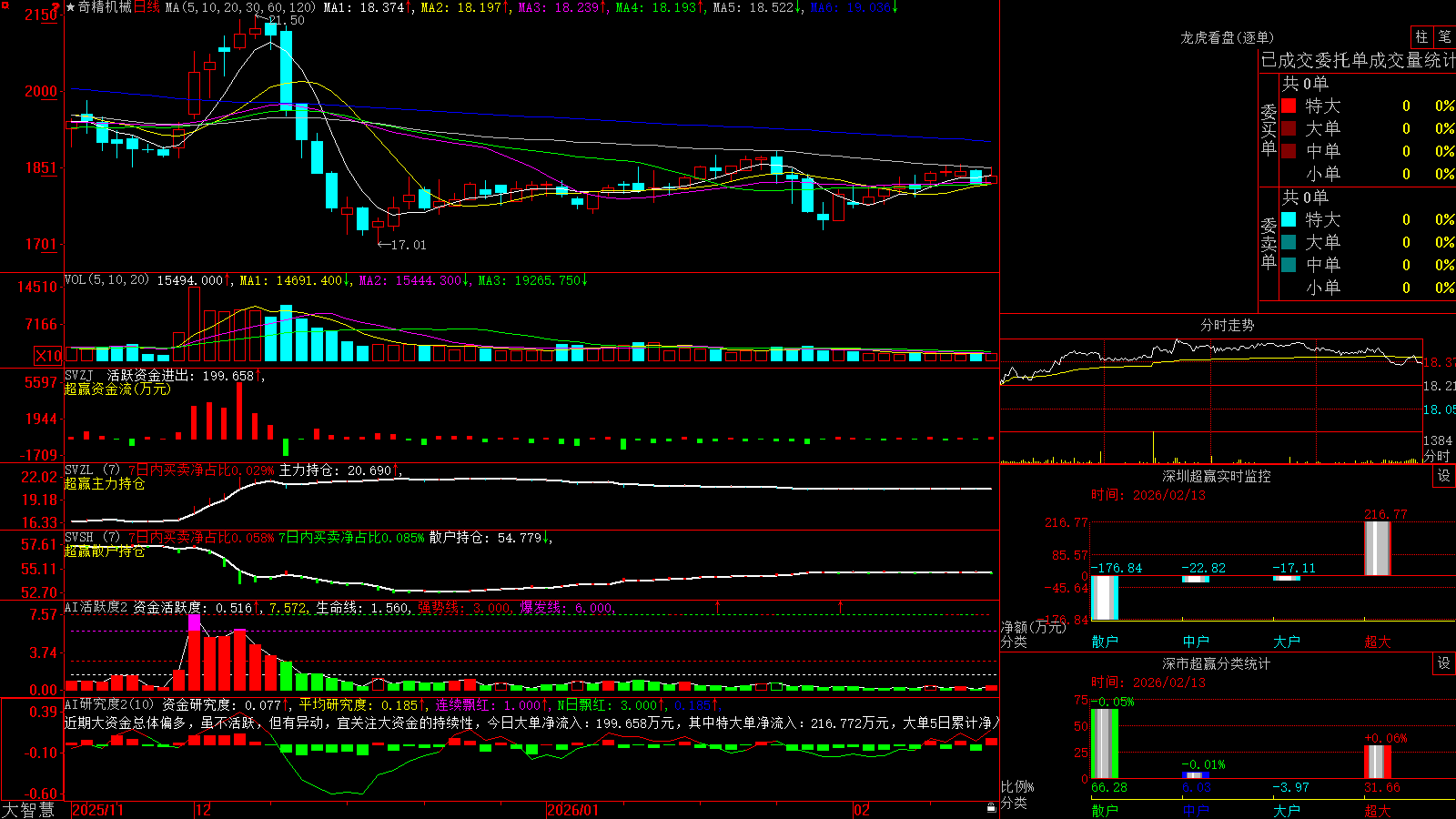Click the 委买单 section label
The height and width of the screenshot is (819, 1456).
1269,130
